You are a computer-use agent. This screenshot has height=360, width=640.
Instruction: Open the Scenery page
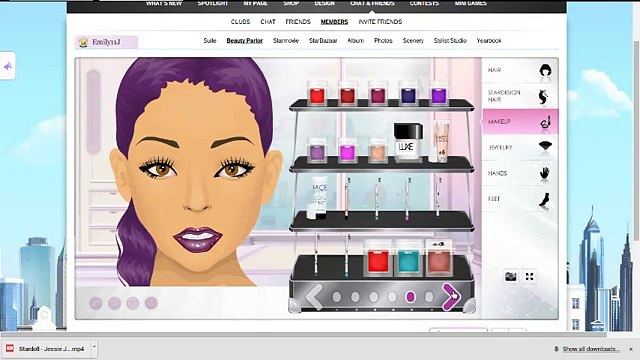pos(413,41)
